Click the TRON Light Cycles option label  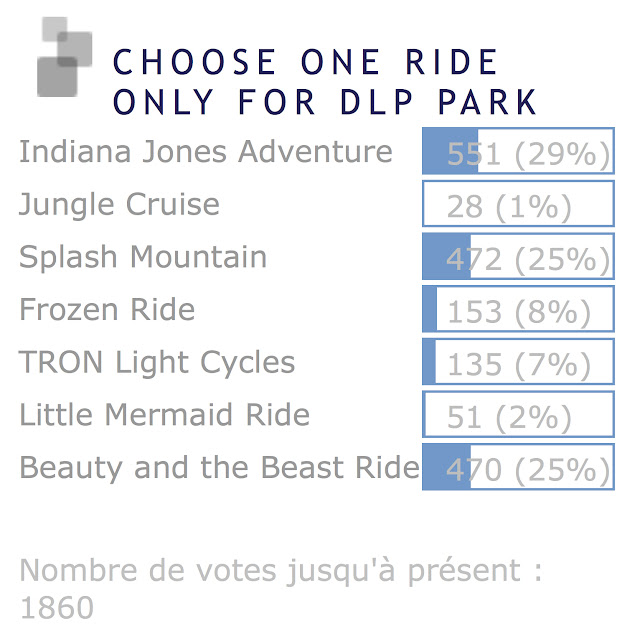pos(157,363)
